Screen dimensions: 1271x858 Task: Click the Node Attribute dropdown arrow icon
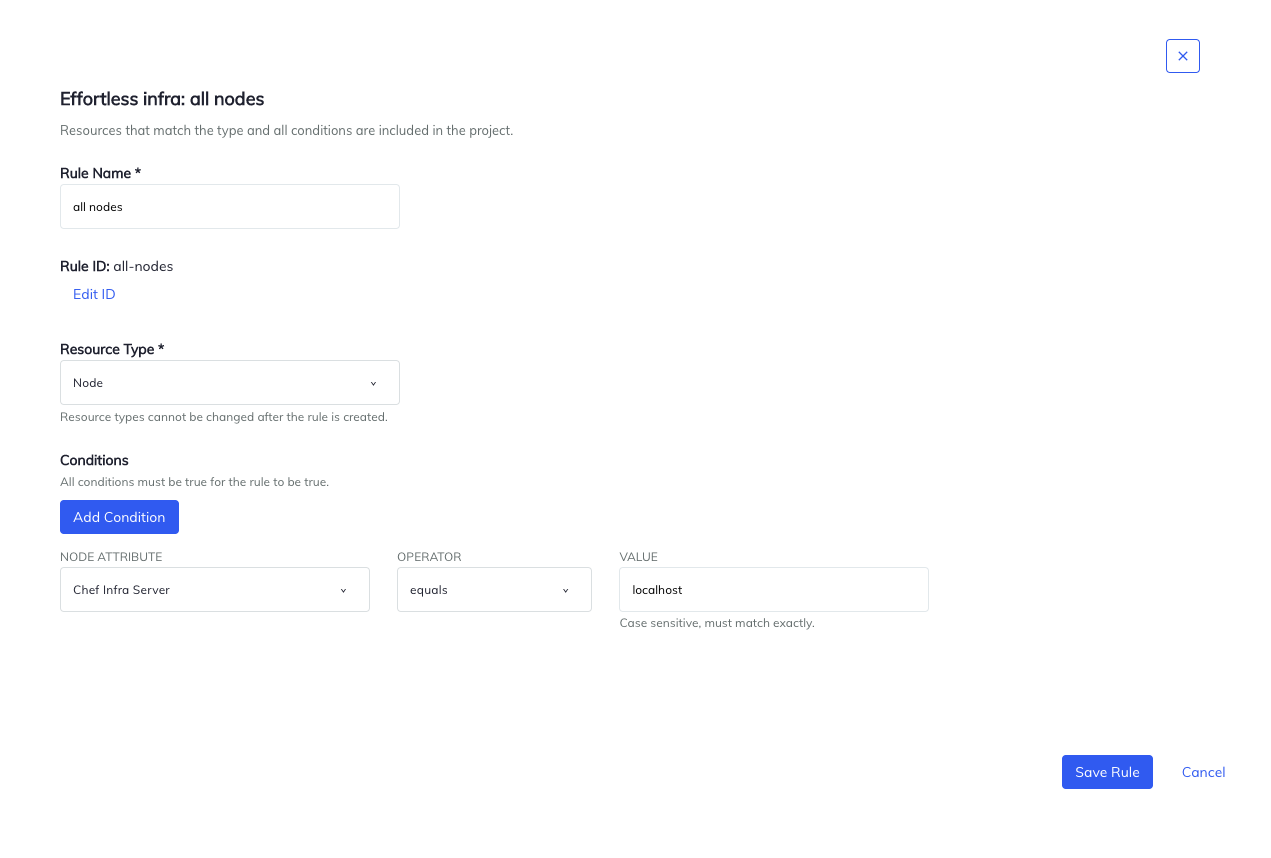tap(343, 589)
